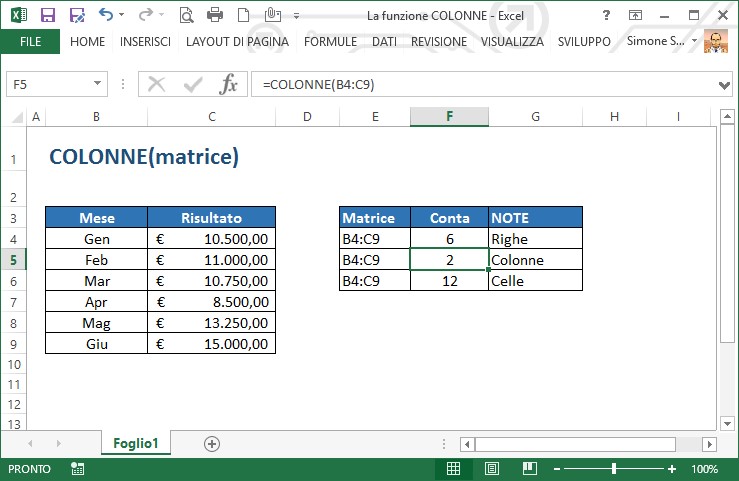Open Customize Quick Access Toolbar dropdown
Screen dimensions: 739x481
(x=296, y=16)
